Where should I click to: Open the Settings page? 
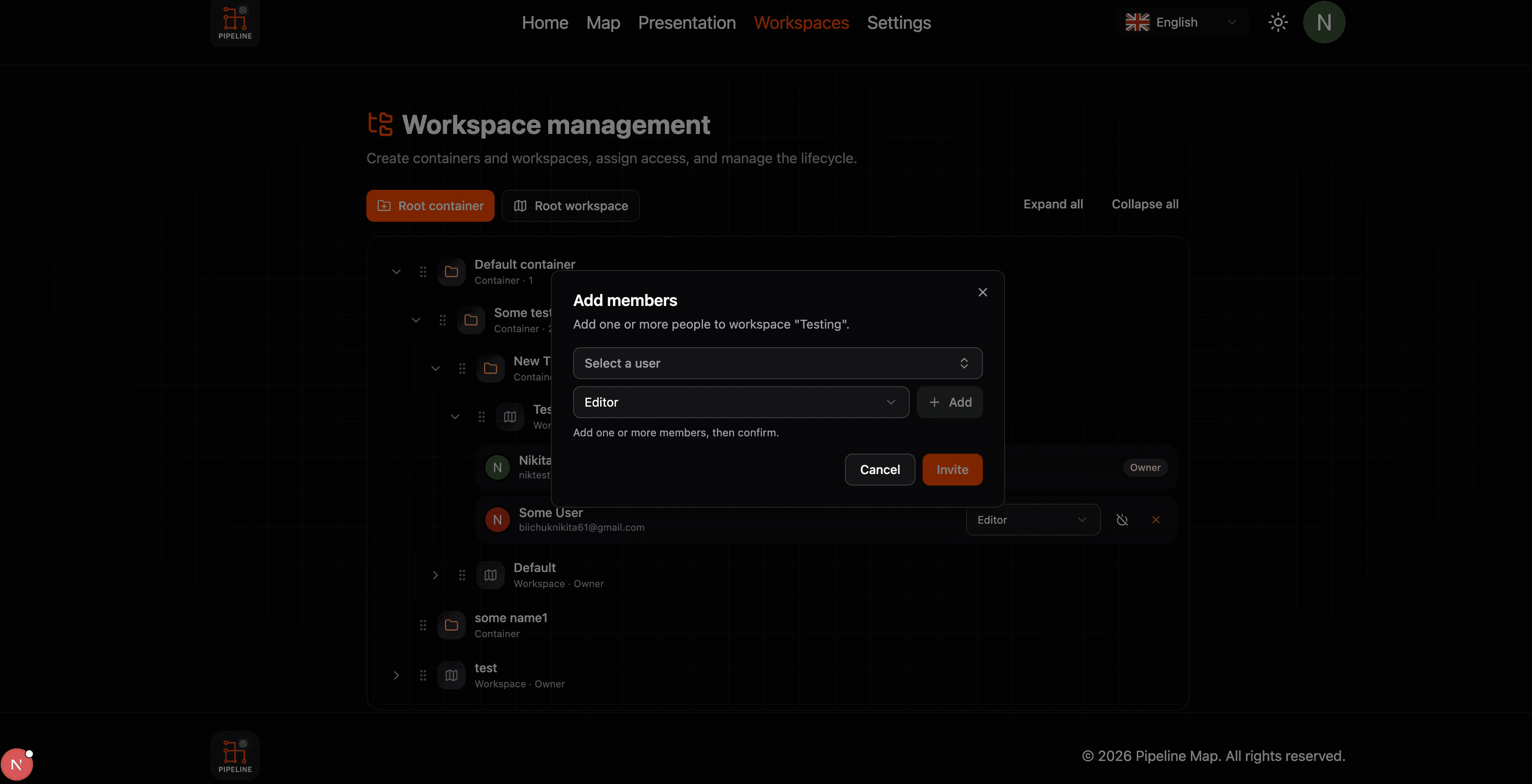point(899,23)
